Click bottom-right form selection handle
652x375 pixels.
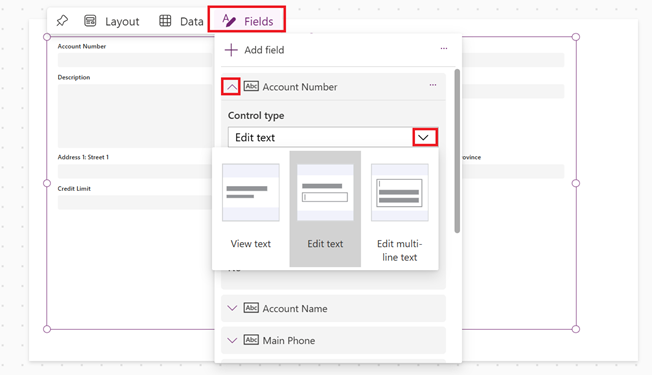pos(575,329)
